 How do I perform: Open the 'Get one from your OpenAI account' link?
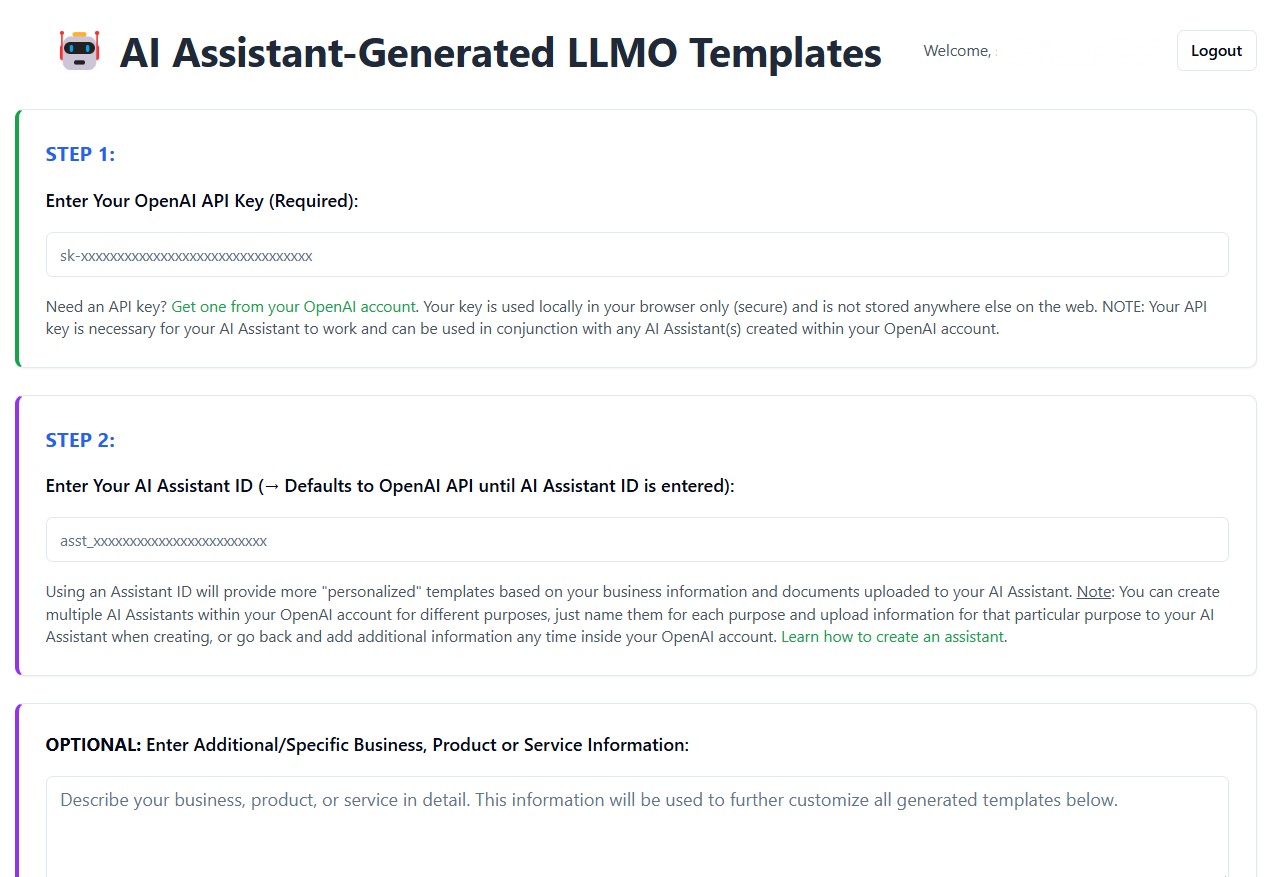[x=294, y=307]
